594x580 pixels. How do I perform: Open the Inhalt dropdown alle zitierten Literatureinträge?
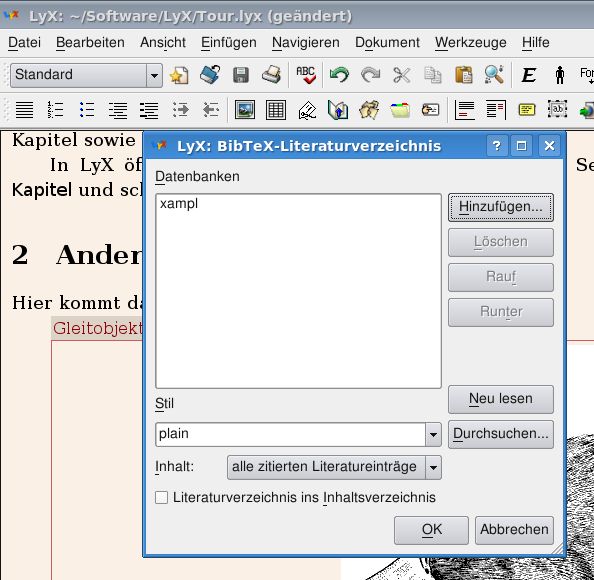[334, 467]
